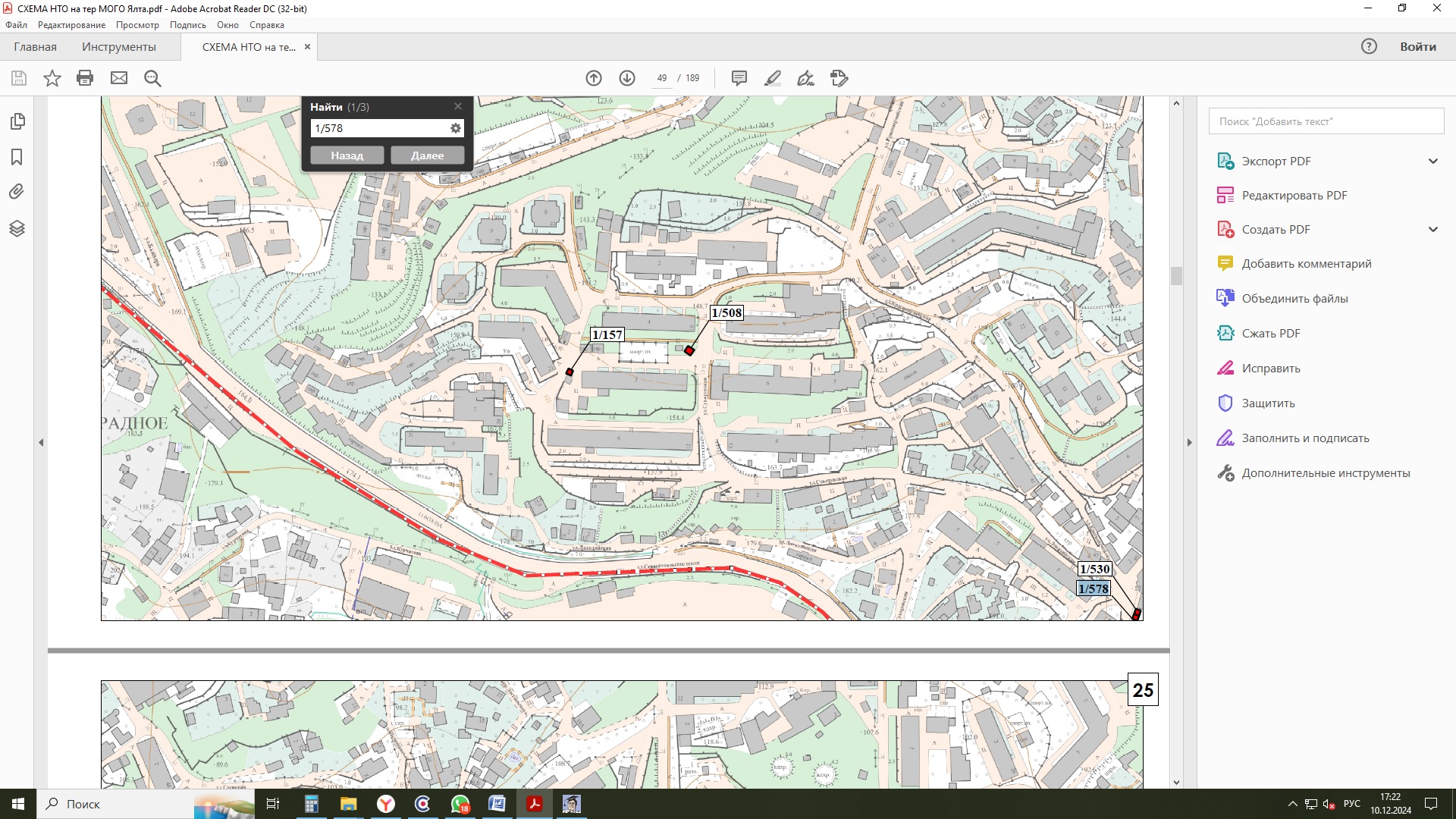Go to previous page with the up arrow

[x=594, y=78]
